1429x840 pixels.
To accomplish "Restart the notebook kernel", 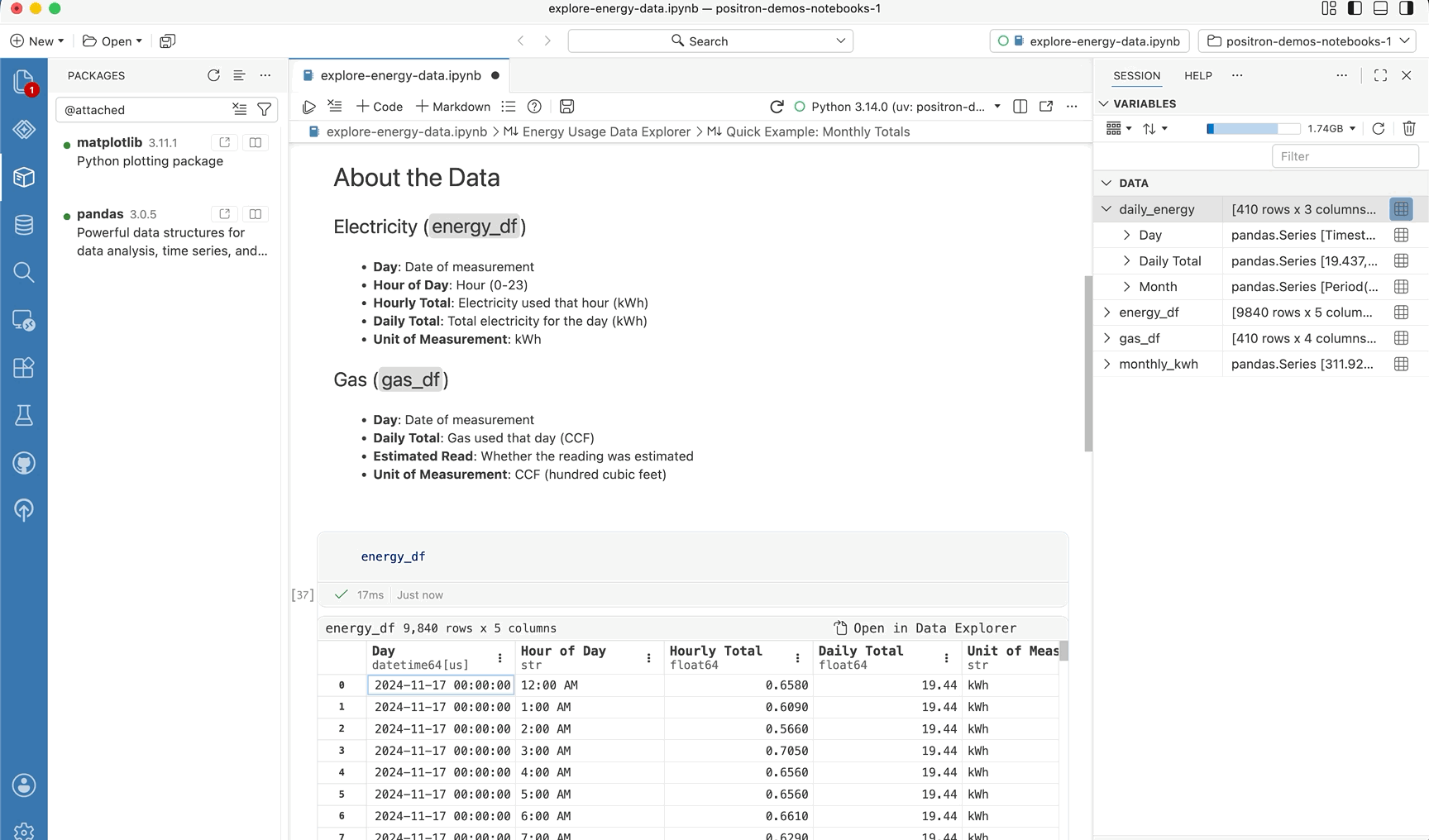I will pos(777,107).
